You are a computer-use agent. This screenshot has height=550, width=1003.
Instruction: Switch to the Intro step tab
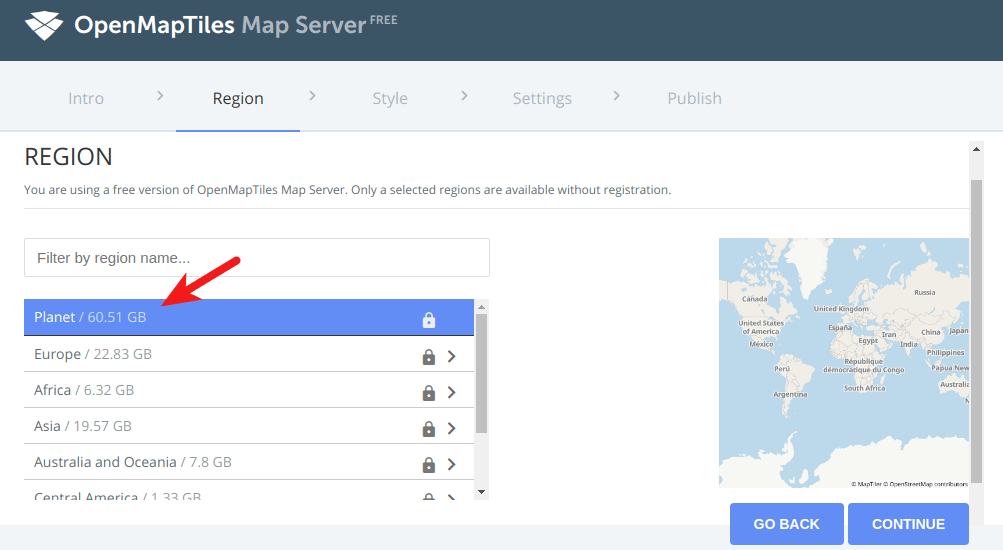tap(86, 98)
